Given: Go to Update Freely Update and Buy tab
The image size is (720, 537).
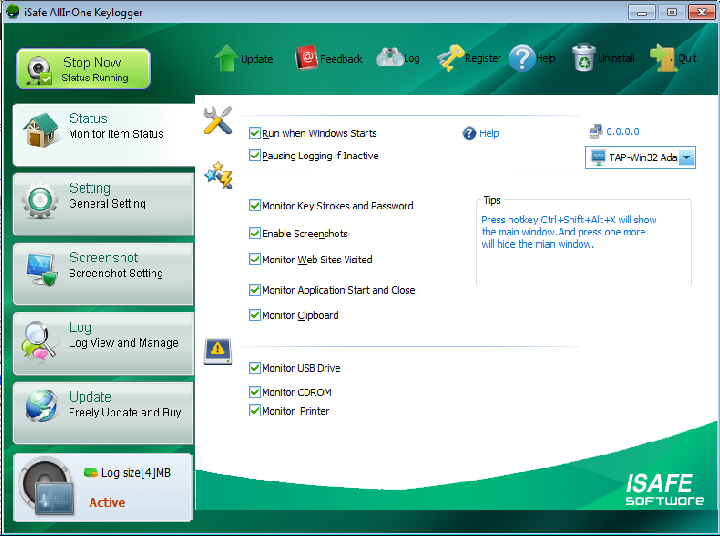Looking at the screenshot, I should pyautogui.click(x=104, y=413).
